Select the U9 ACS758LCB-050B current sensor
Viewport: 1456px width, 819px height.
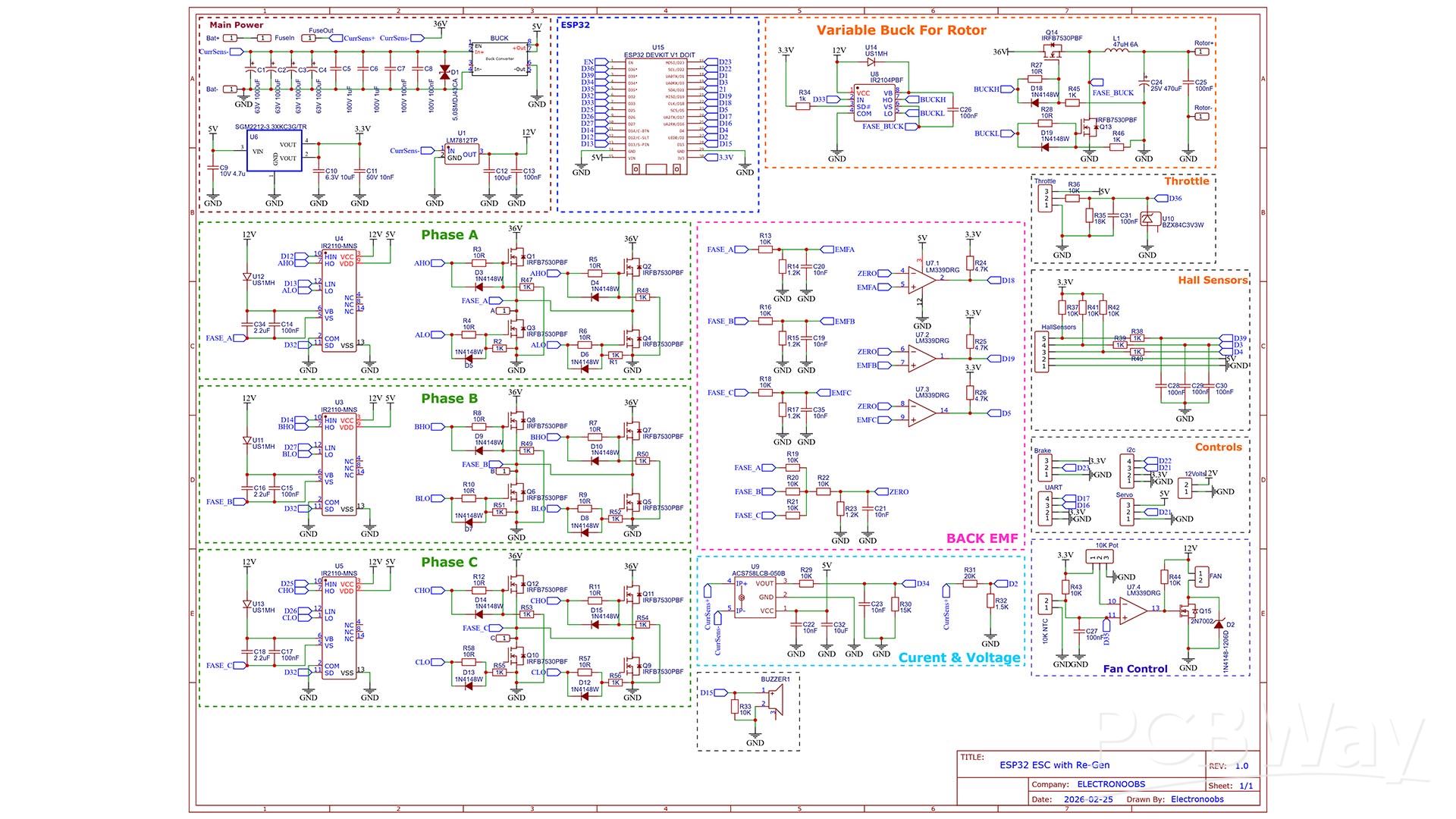pos(755,597)
